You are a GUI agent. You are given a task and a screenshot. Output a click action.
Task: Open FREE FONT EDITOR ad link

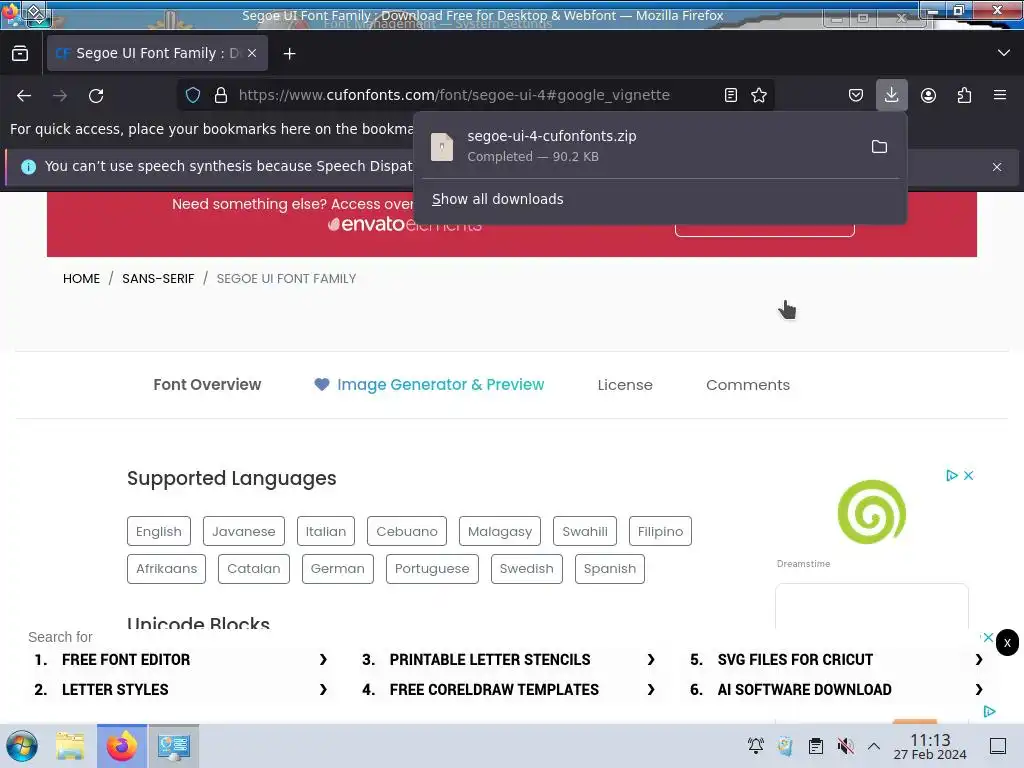point(181,660)
